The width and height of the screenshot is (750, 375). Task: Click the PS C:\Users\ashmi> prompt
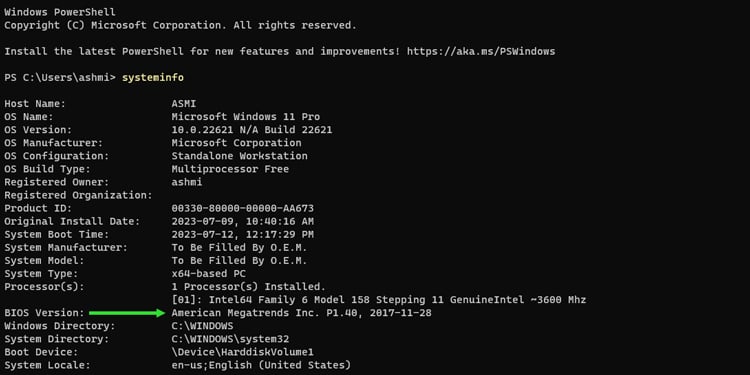coord(60,77)
